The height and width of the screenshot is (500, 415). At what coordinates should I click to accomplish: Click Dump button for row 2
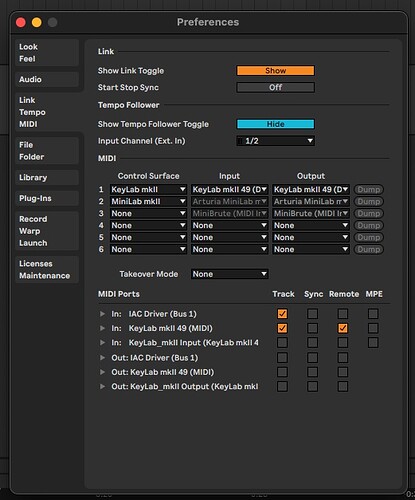click(x=369, y=201)
